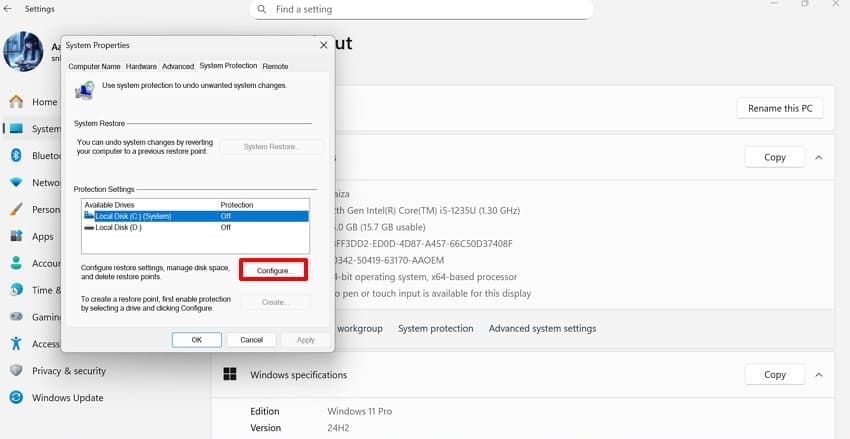The height and width of the screenshot is (439, 850).
Task: Select the System monitor icon in sidebar
Action: 16,129
